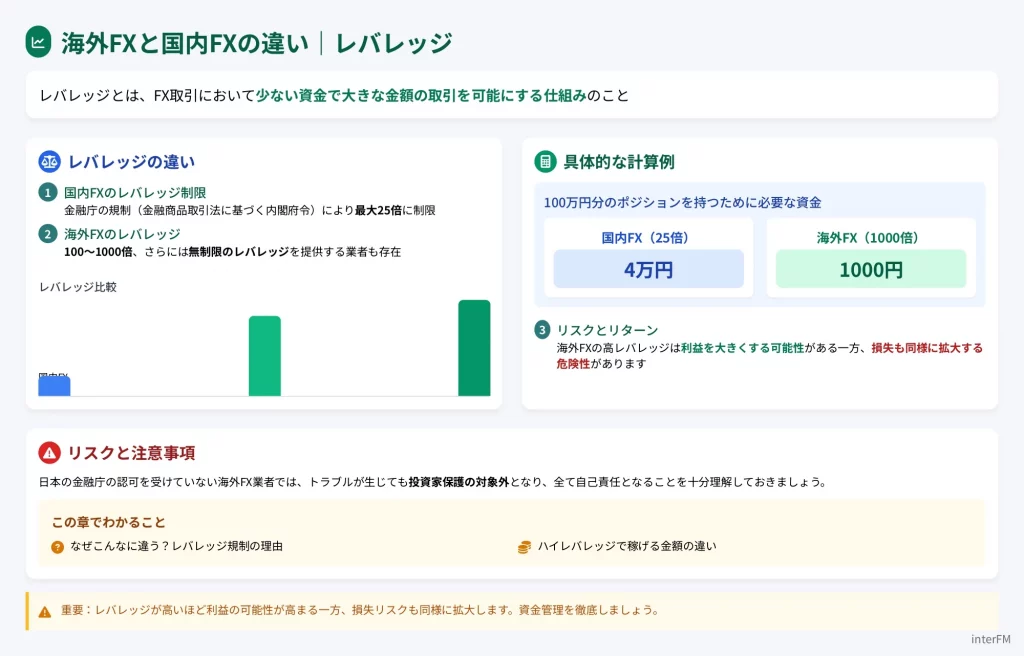Click the レバレッジの違い section heading
The image size is (1024, 656).
click(131, 162)
